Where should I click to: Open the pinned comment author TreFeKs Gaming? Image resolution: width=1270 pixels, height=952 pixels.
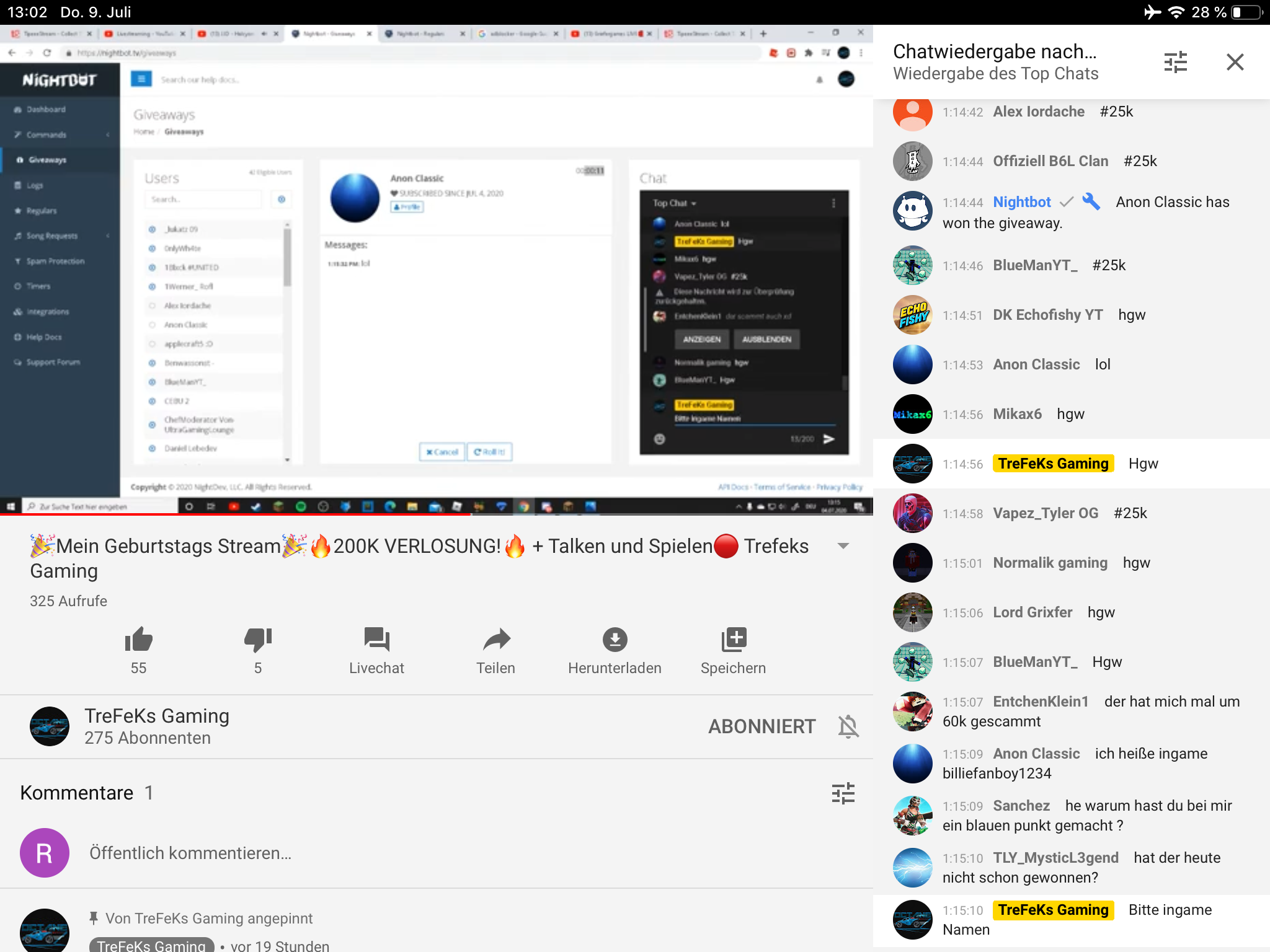tap(152, 946)
